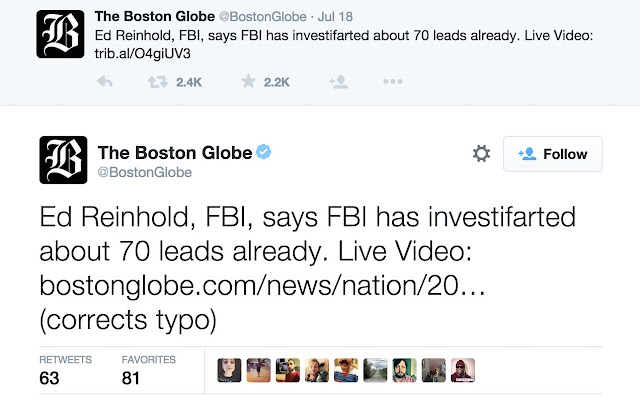Click the @BostonGlobe handle in main tweet

tap(144, 172)
